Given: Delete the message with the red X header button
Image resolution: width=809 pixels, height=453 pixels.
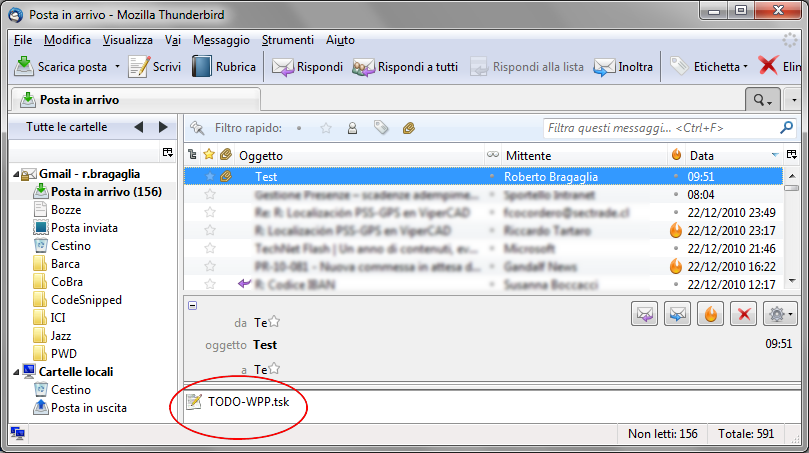Looking at the screenshot, I should pyautogui.click(x=743, y=314).
